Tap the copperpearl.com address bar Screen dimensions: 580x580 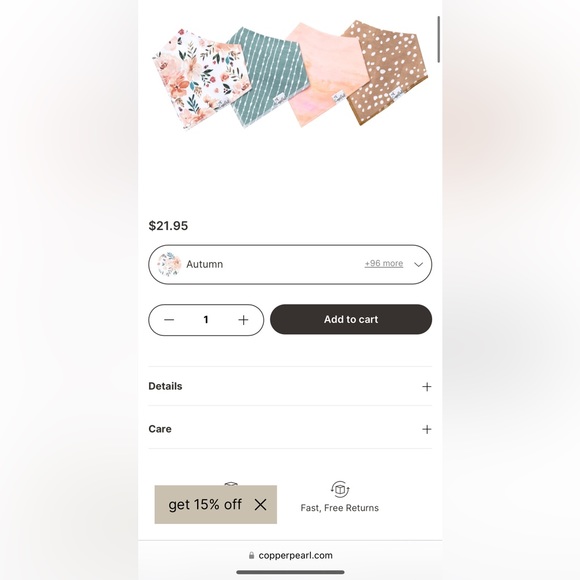point(290,555)
